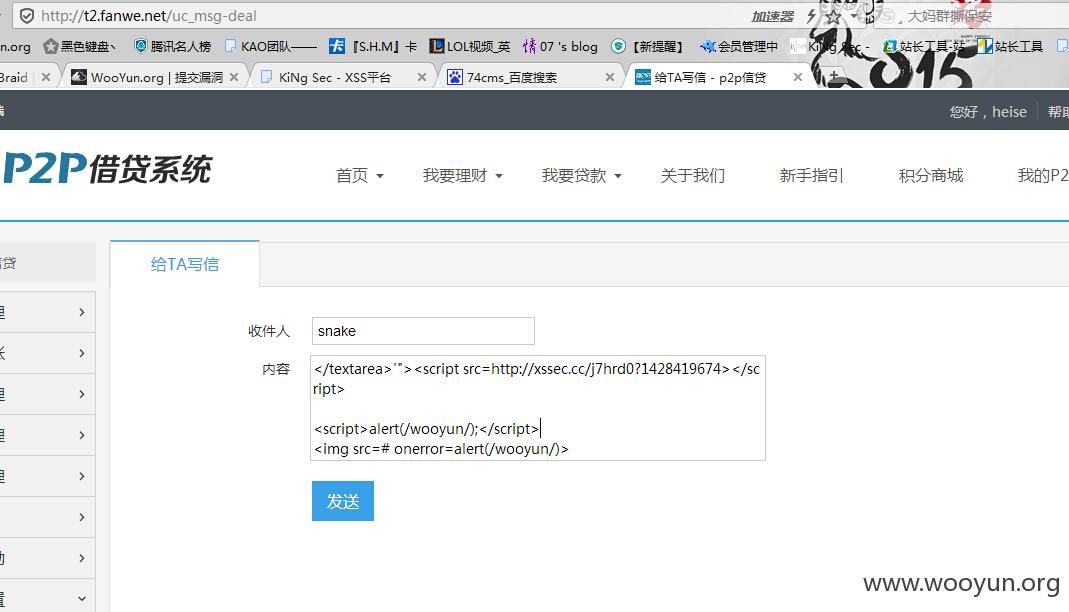Bookmark this page with the star icon
1069x612 pixels.
833,16
